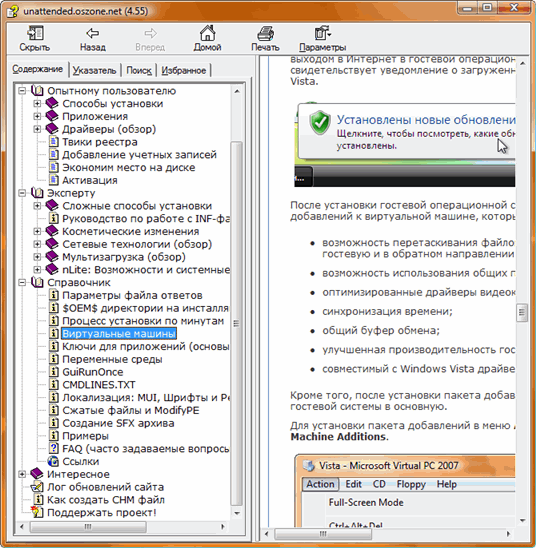The height and width of the screenshot is (548, 536).
Task: Click the tree vertical scrollbar thumb
Action: click(237, 323)
